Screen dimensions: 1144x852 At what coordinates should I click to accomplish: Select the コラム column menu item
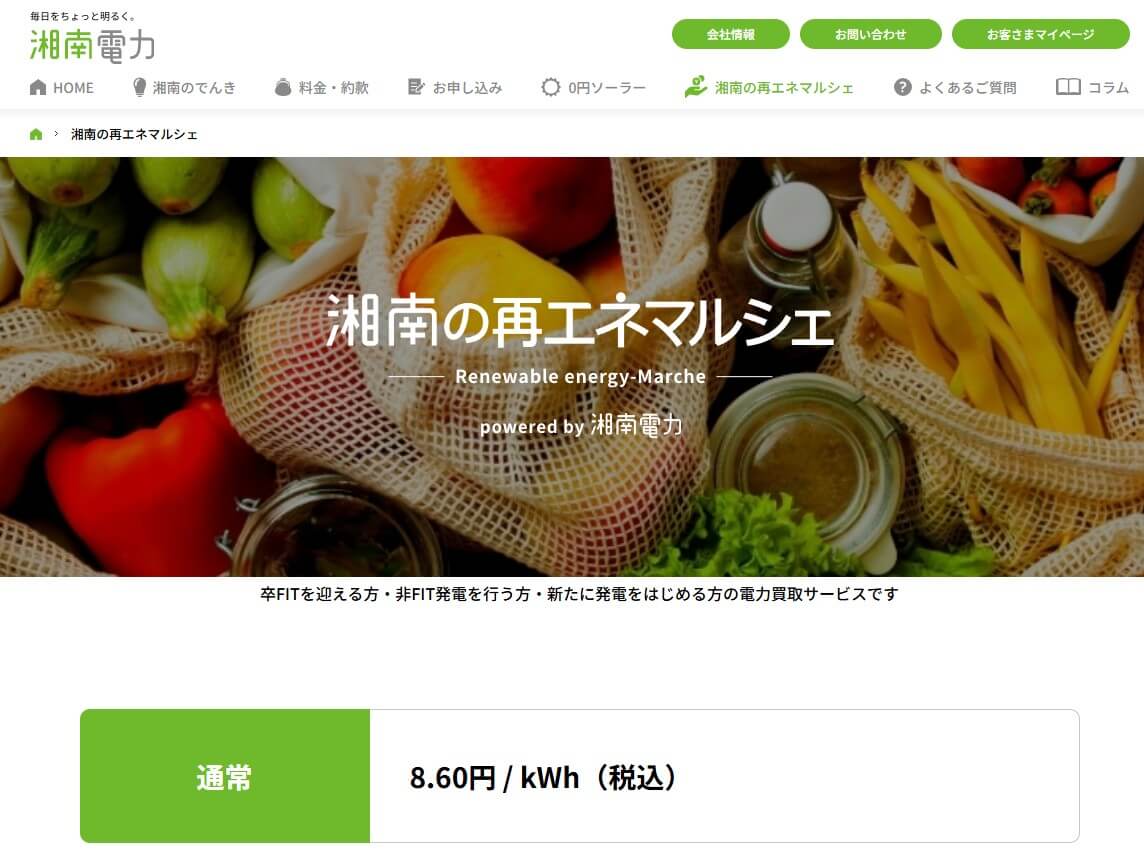[1108, 88]
